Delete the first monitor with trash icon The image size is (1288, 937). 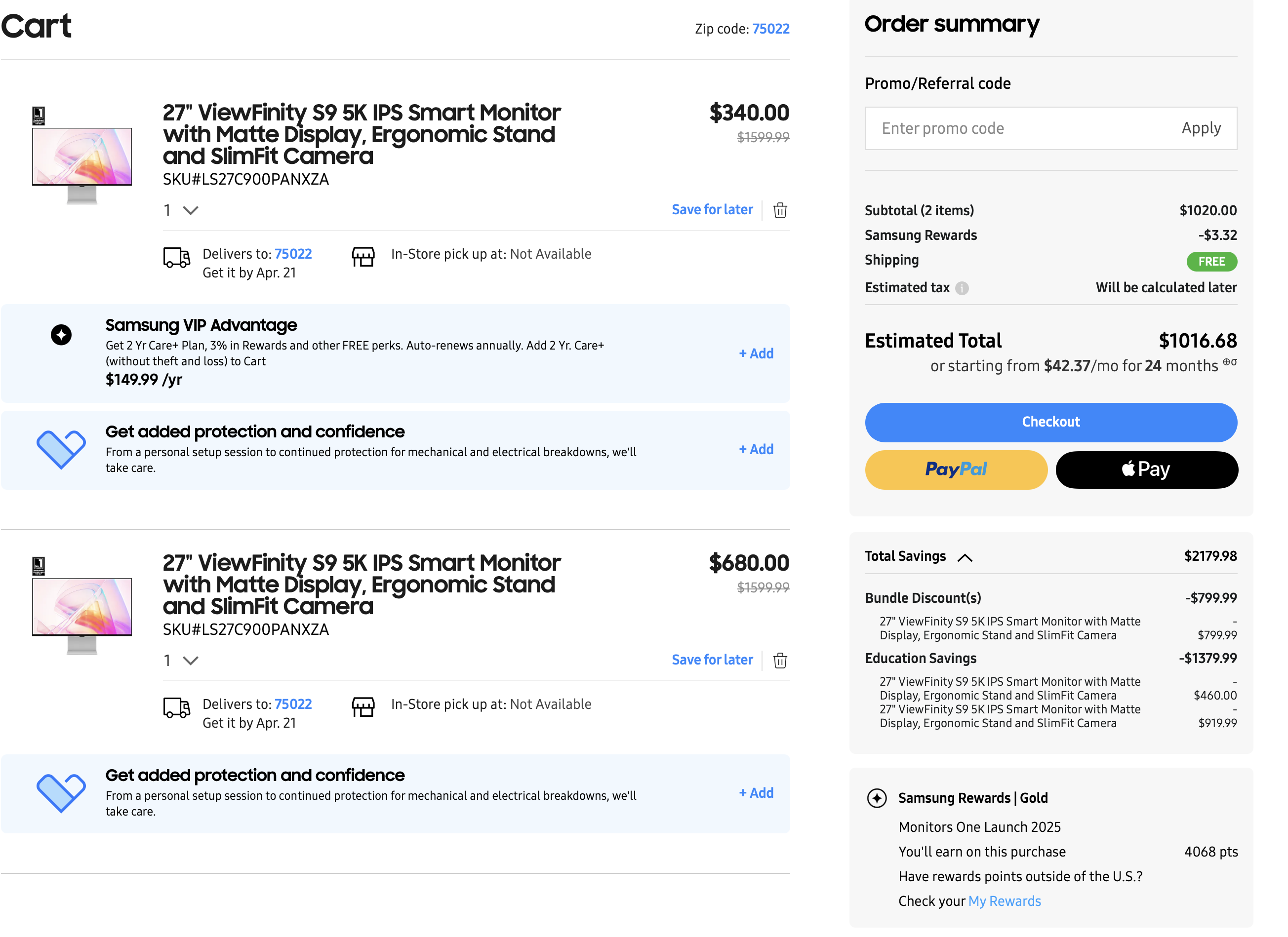click(780, 211)
